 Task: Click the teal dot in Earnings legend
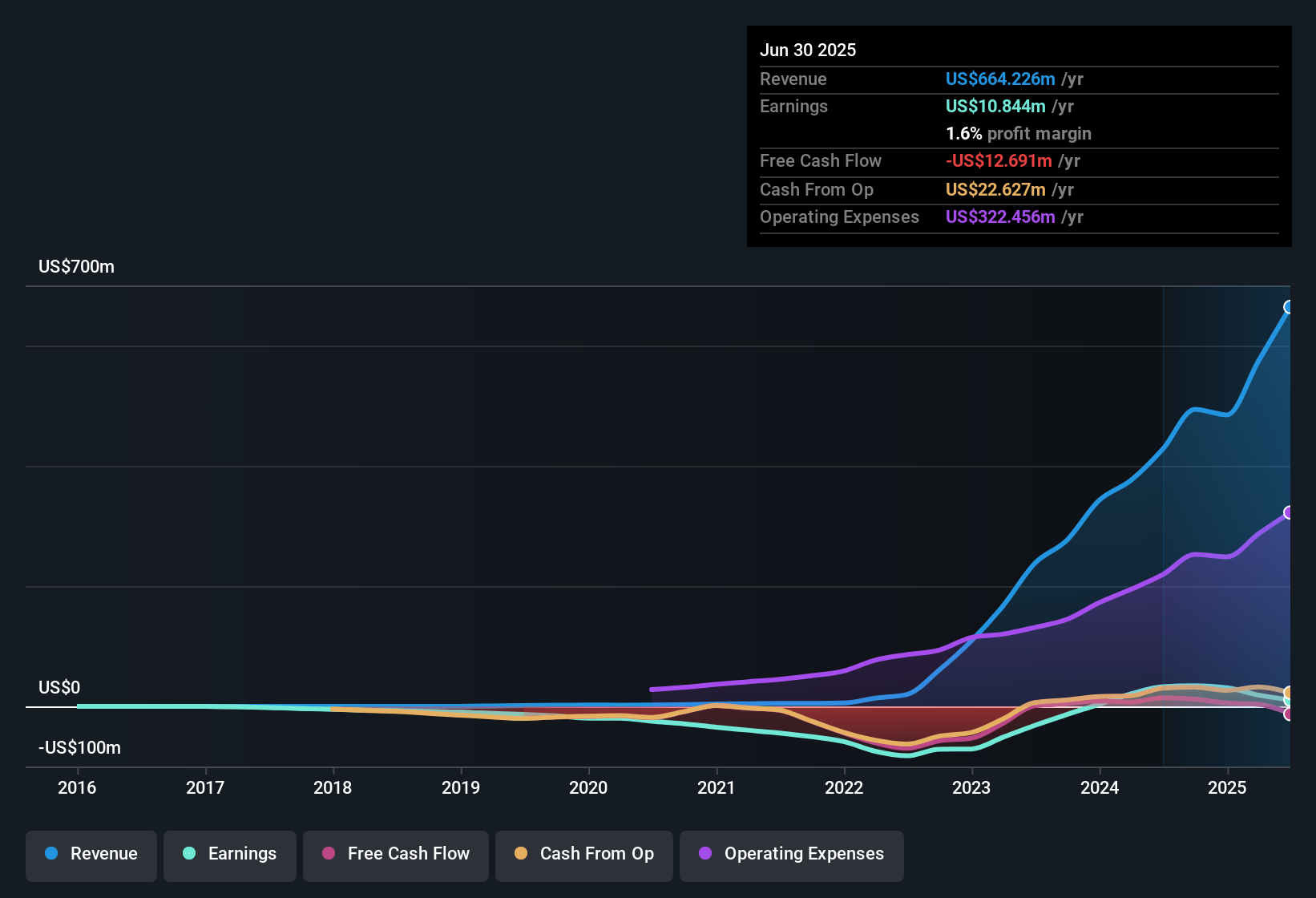189,853
